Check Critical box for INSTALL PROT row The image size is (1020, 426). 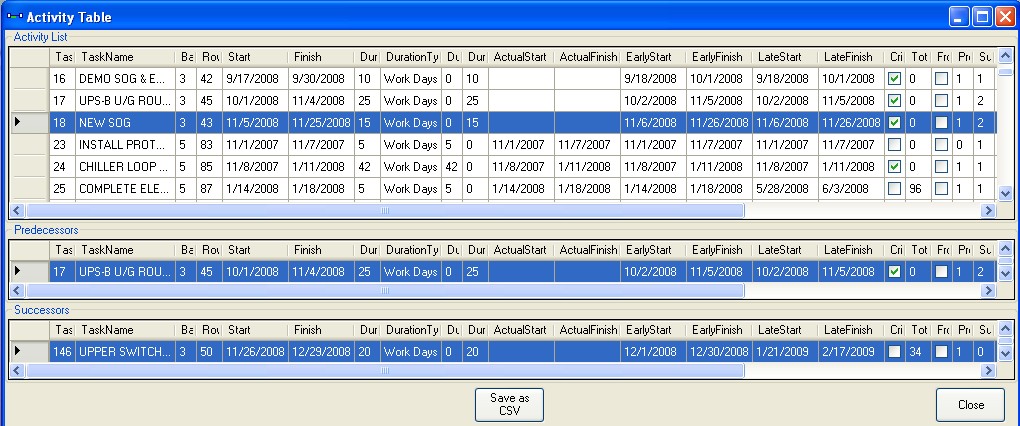pyautogui.click(x=895, y=144)
